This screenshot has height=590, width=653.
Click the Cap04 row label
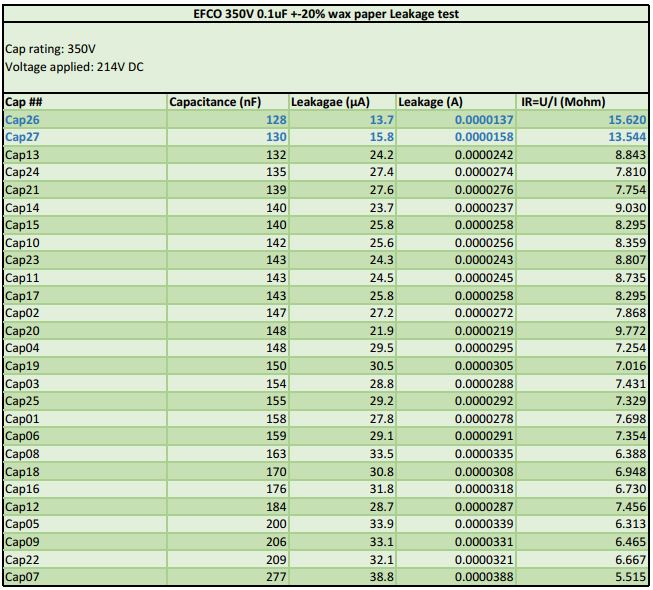(x=22, y=348)
